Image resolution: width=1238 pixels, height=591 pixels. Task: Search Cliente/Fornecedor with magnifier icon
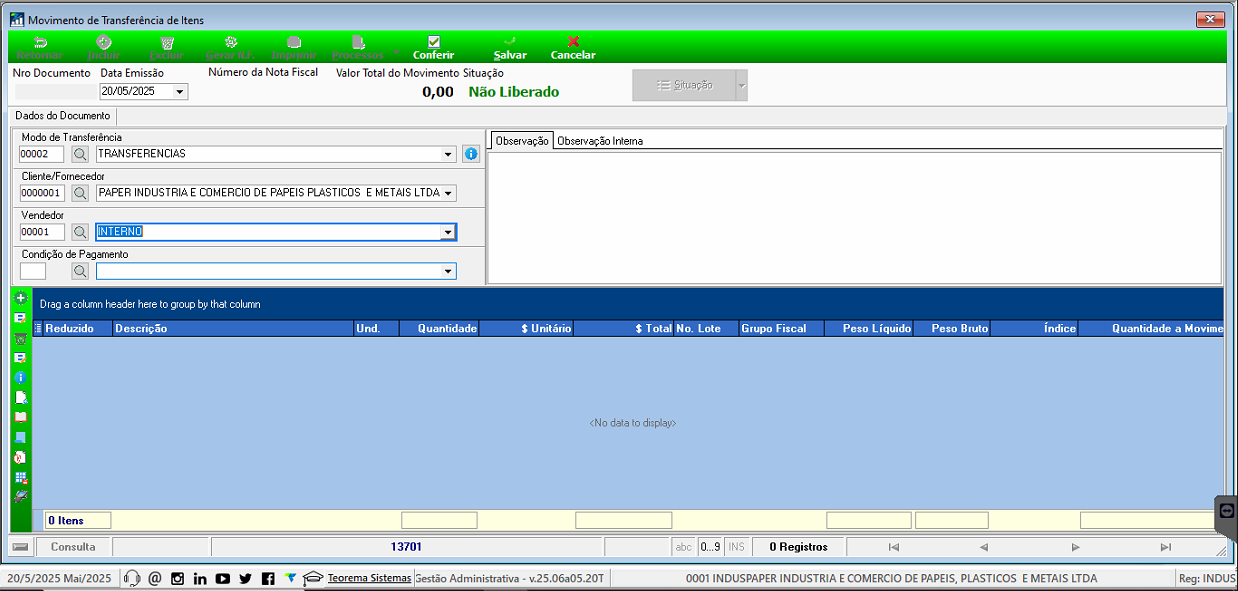[80, 193]
